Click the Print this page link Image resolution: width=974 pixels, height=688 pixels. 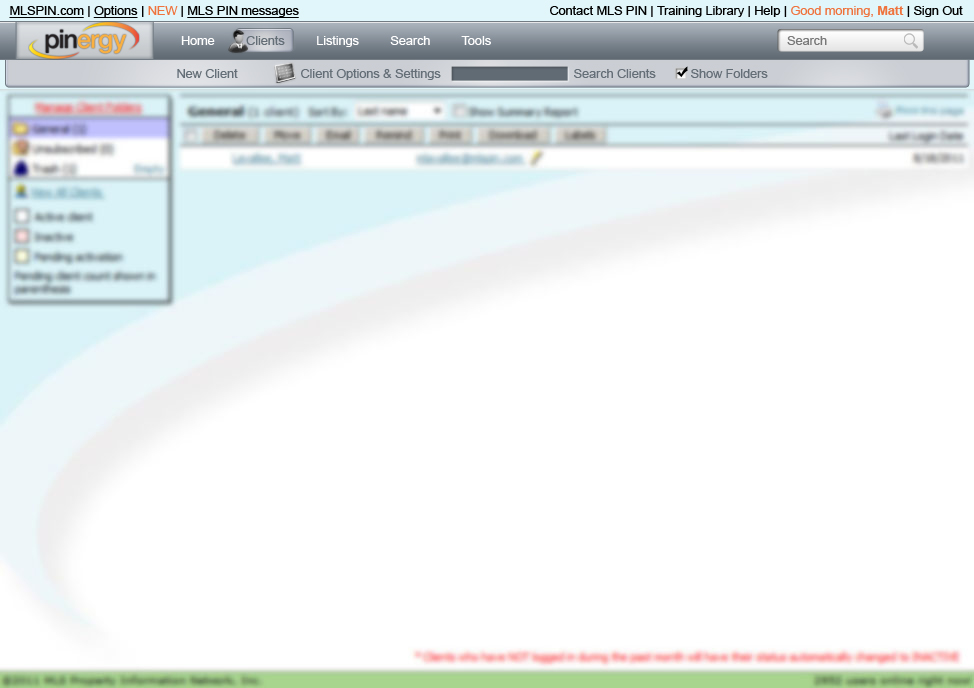(x=929, y=111)
